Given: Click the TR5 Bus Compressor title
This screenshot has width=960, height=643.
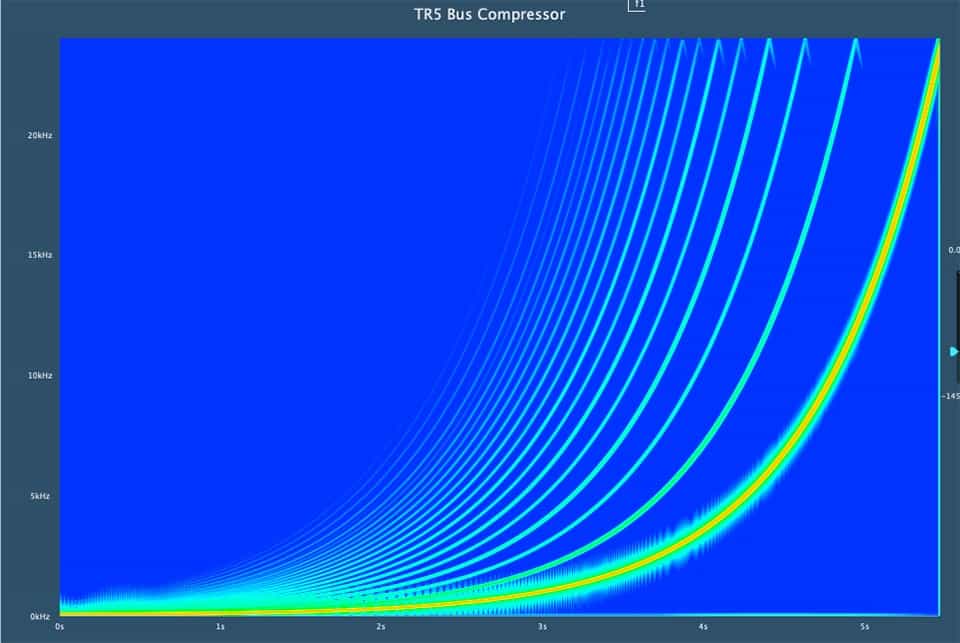Looking at the screenshot, I should coord(490,14).
